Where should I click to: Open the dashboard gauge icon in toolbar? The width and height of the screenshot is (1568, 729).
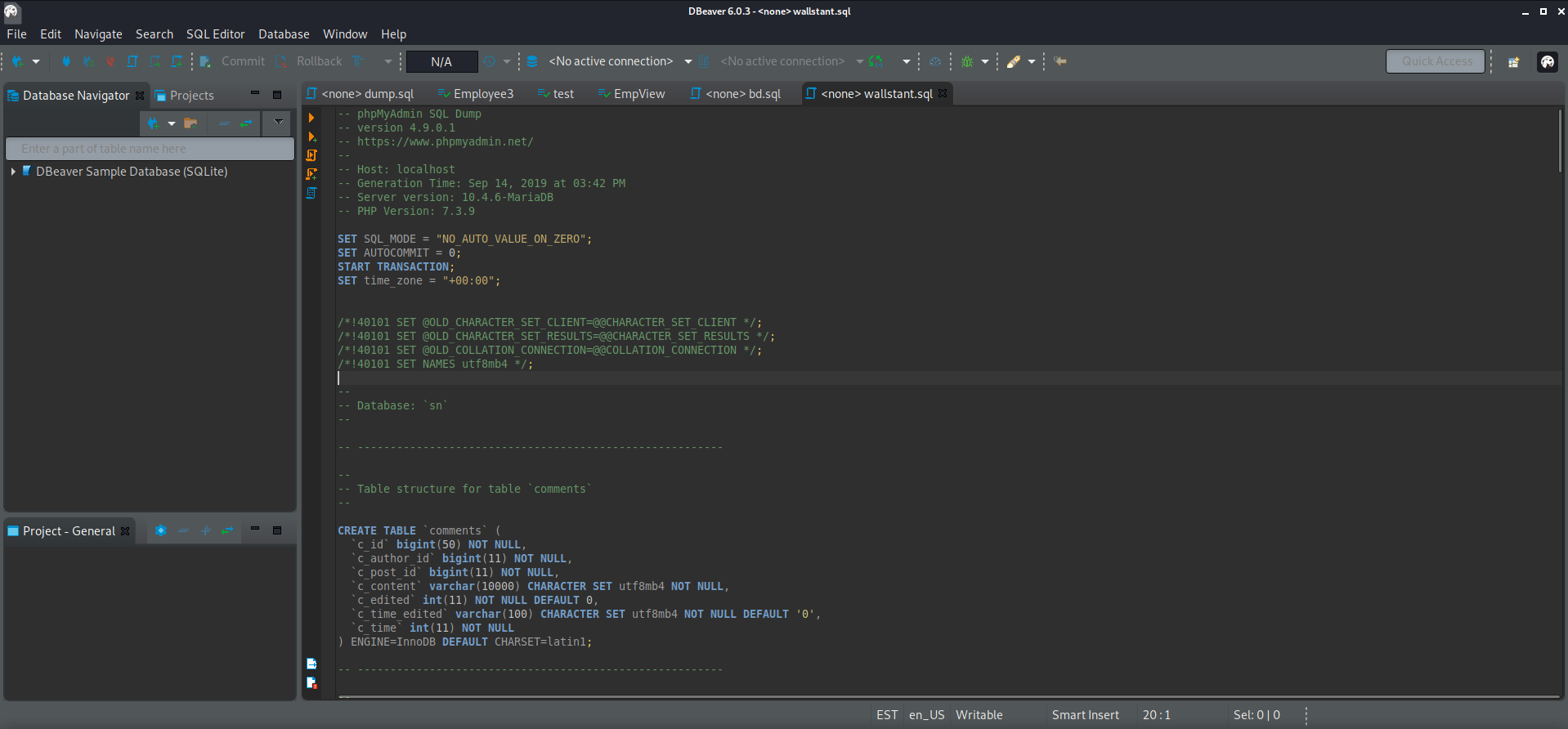click(935, 61)
